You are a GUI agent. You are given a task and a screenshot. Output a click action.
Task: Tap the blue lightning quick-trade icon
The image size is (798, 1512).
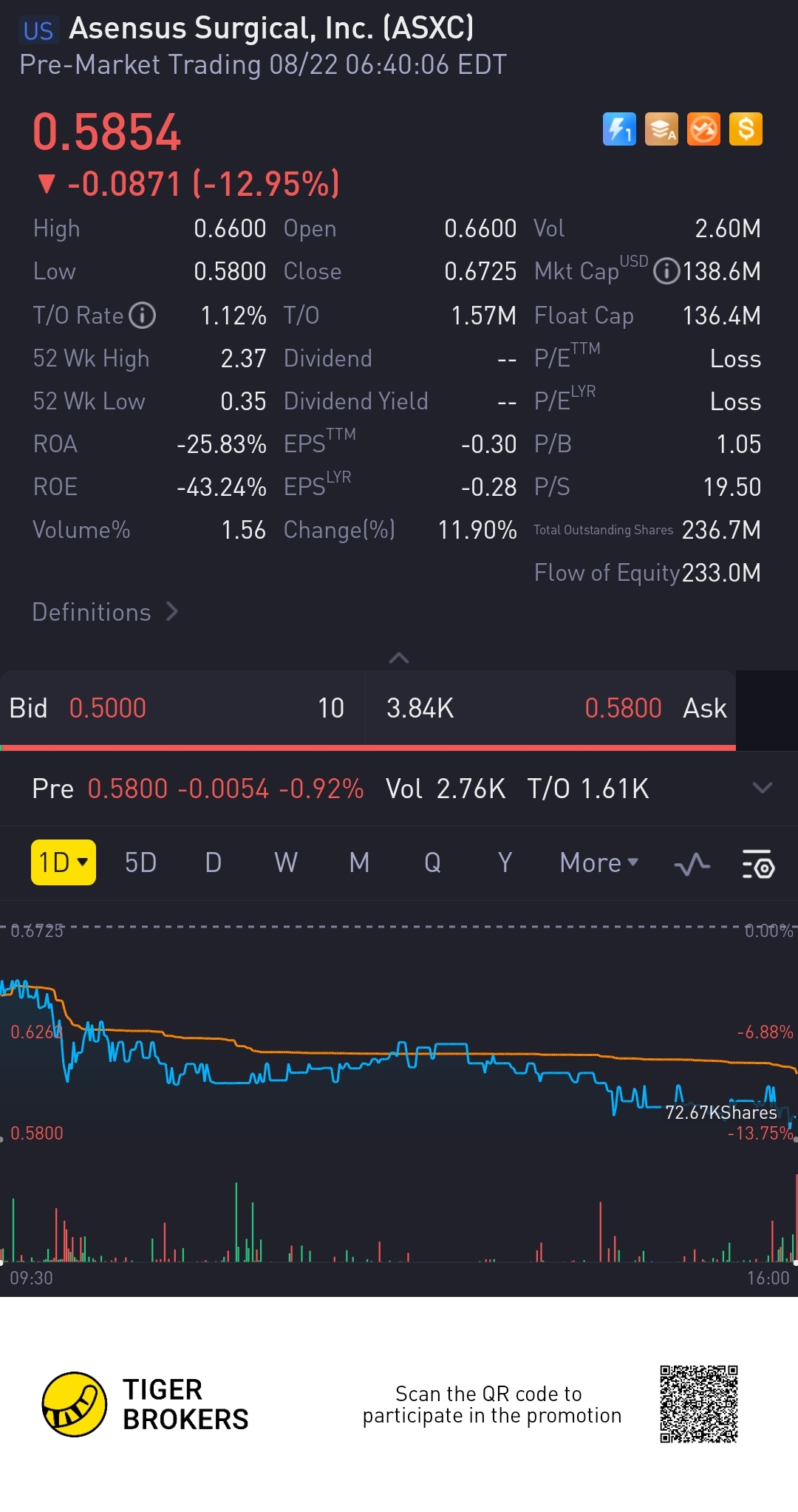tap(619, 129)
